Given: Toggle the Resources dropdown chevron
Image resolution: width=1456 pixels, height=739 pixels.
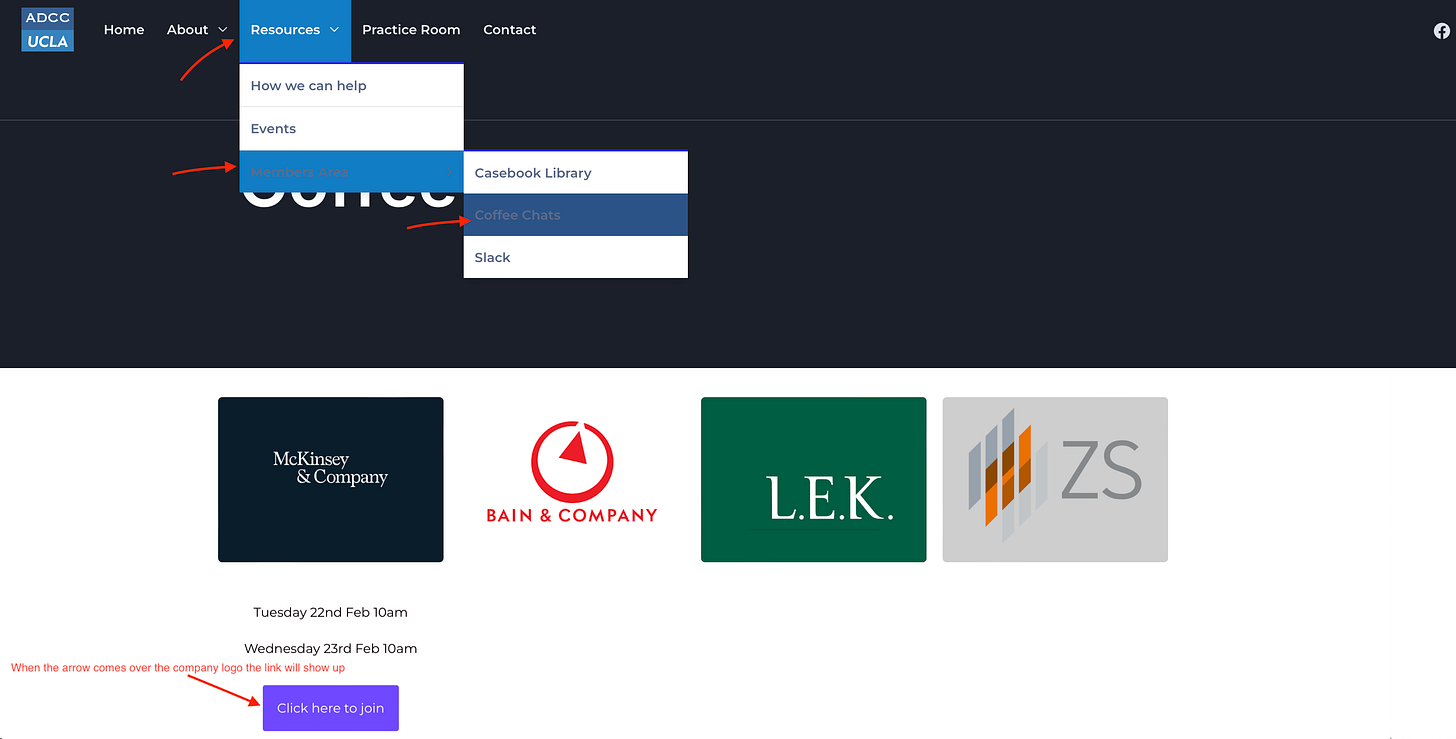Looking at the screenshot, I should [334, 30].
